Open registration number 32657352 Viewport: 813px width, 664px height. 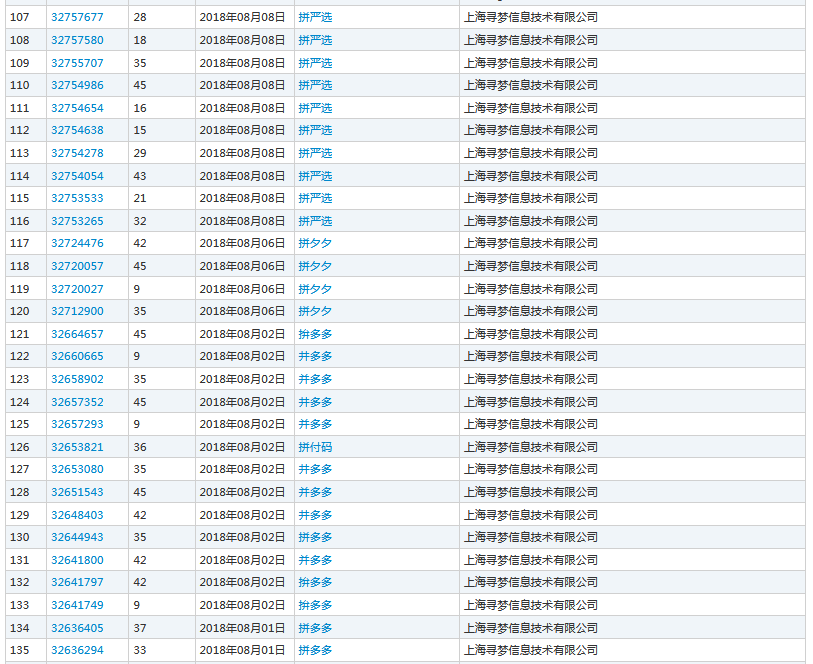tap(77, 402)
